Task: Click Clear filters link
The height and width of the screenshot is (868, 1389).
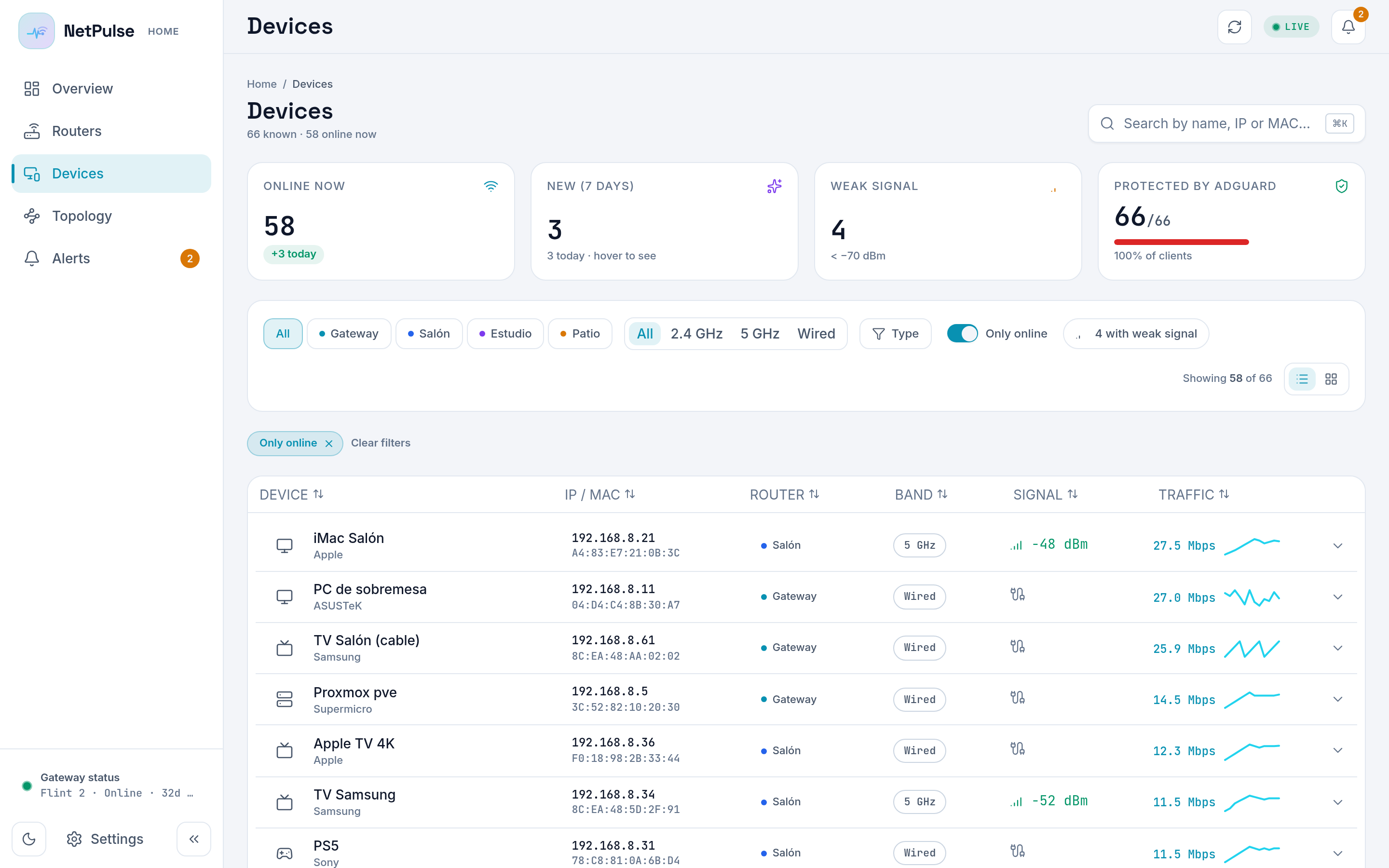Action: click(x=381, y=443)
